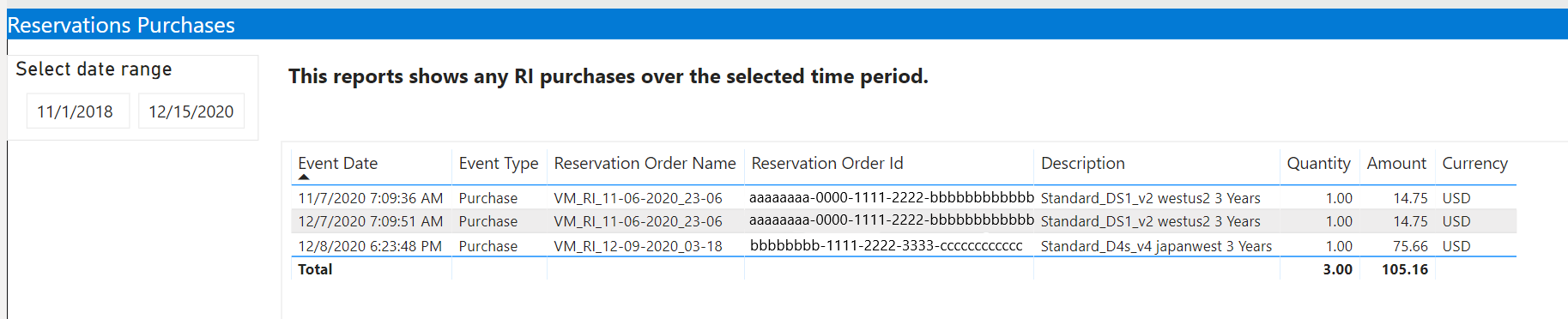Image resolution: width=1568 pixels, height=319 pixels.
Task: Click the ascending sort arrow under Event Date
Action: pos(303,178)
